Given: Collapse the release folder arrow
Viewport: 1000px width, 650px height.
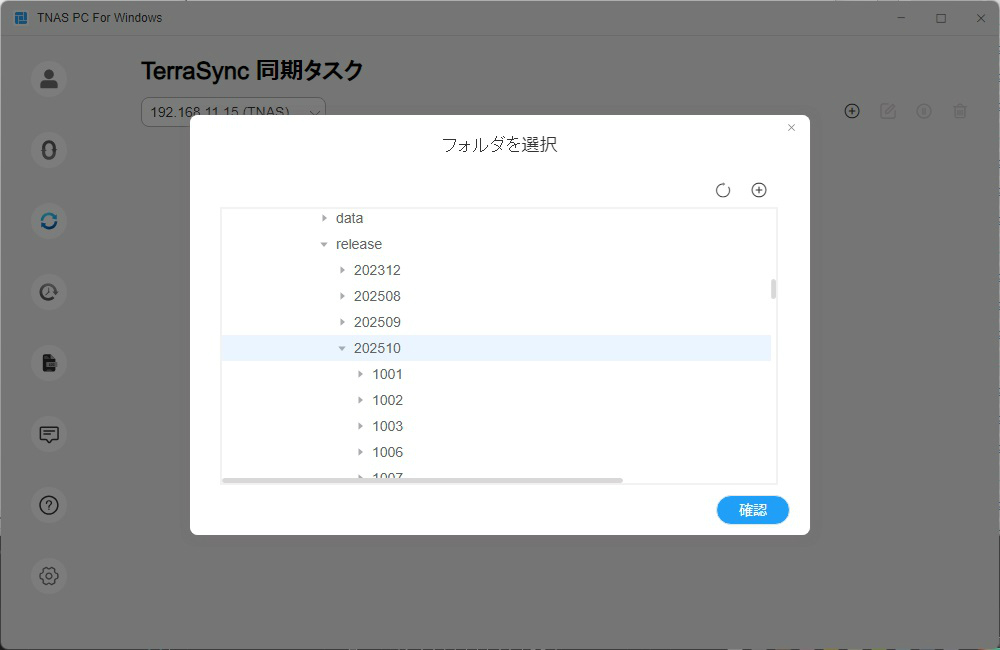Looking at the screenshot, I should [x=324, y=244].
